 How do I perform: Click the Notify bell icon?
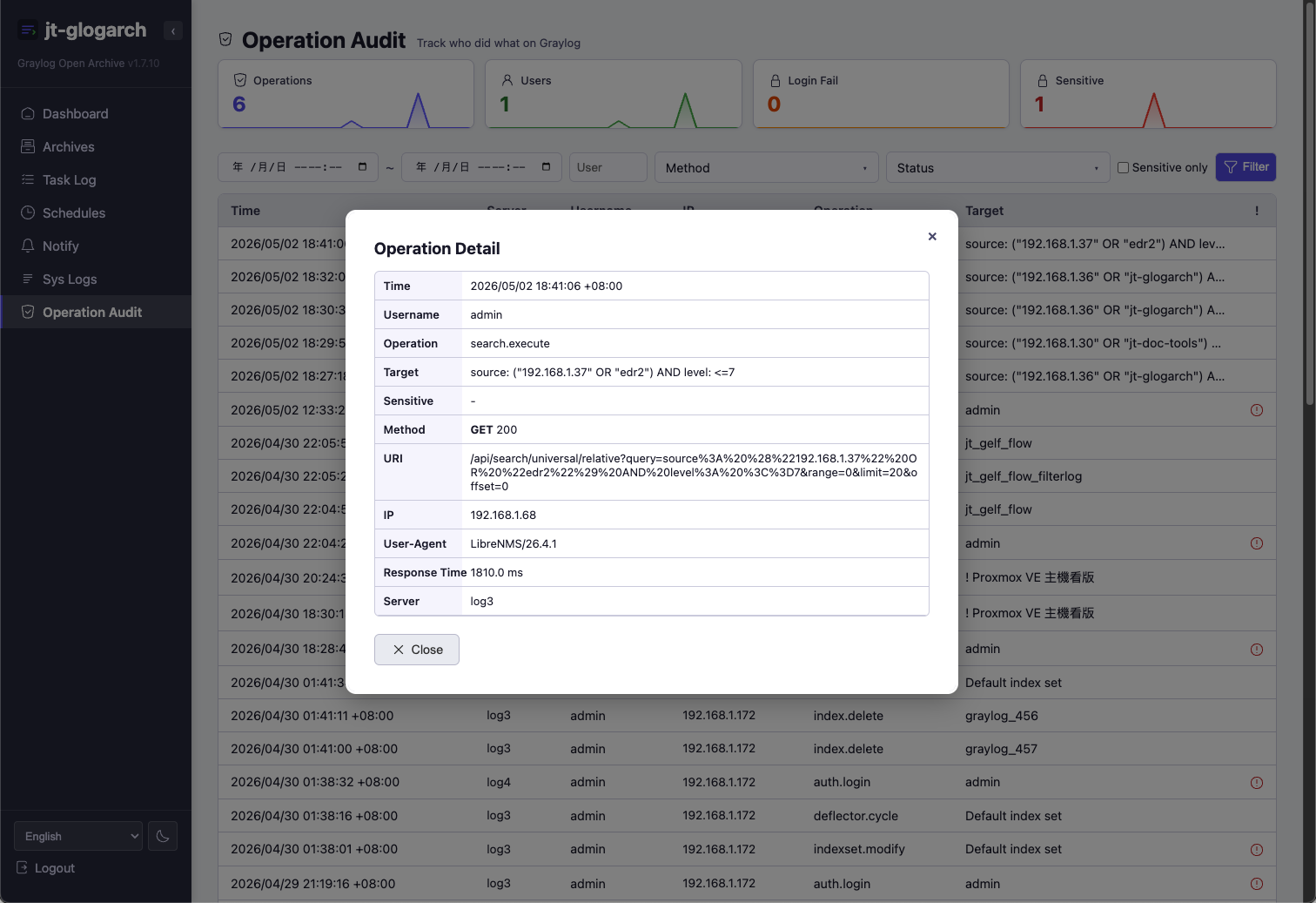(x=28, y=246)
